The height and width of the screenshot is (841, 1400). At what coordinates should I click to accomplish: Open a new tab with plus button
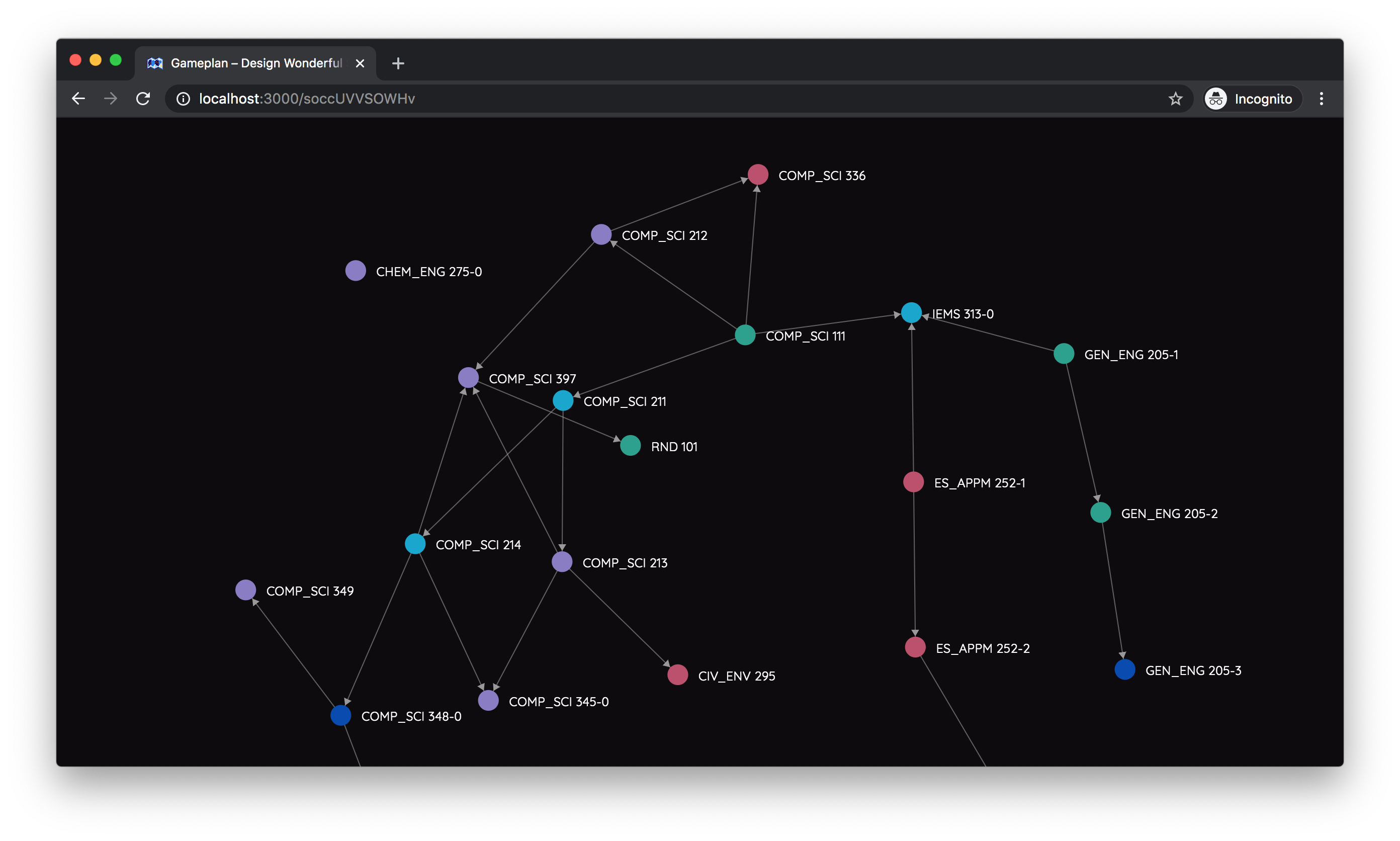pyautogui.click(x=398, y=63)
